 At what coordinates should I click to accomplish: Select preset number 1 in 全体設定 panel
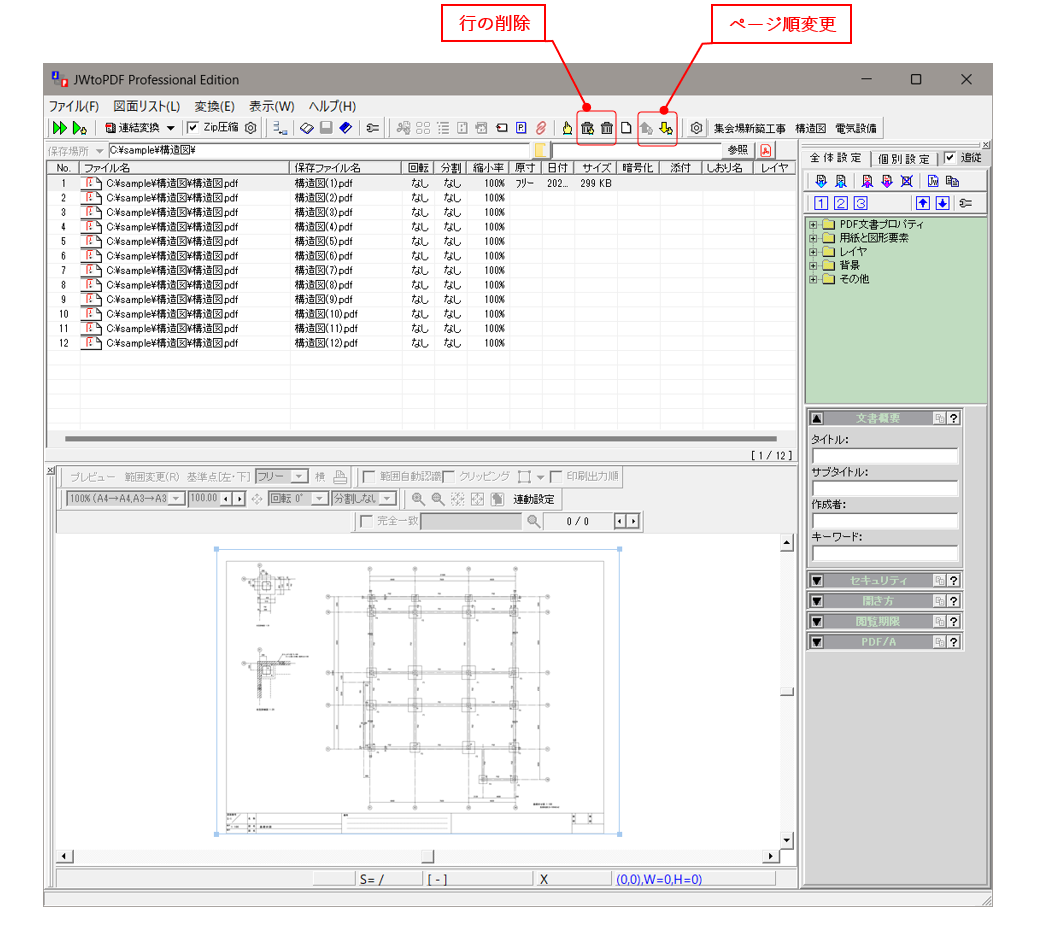[822, 203]
